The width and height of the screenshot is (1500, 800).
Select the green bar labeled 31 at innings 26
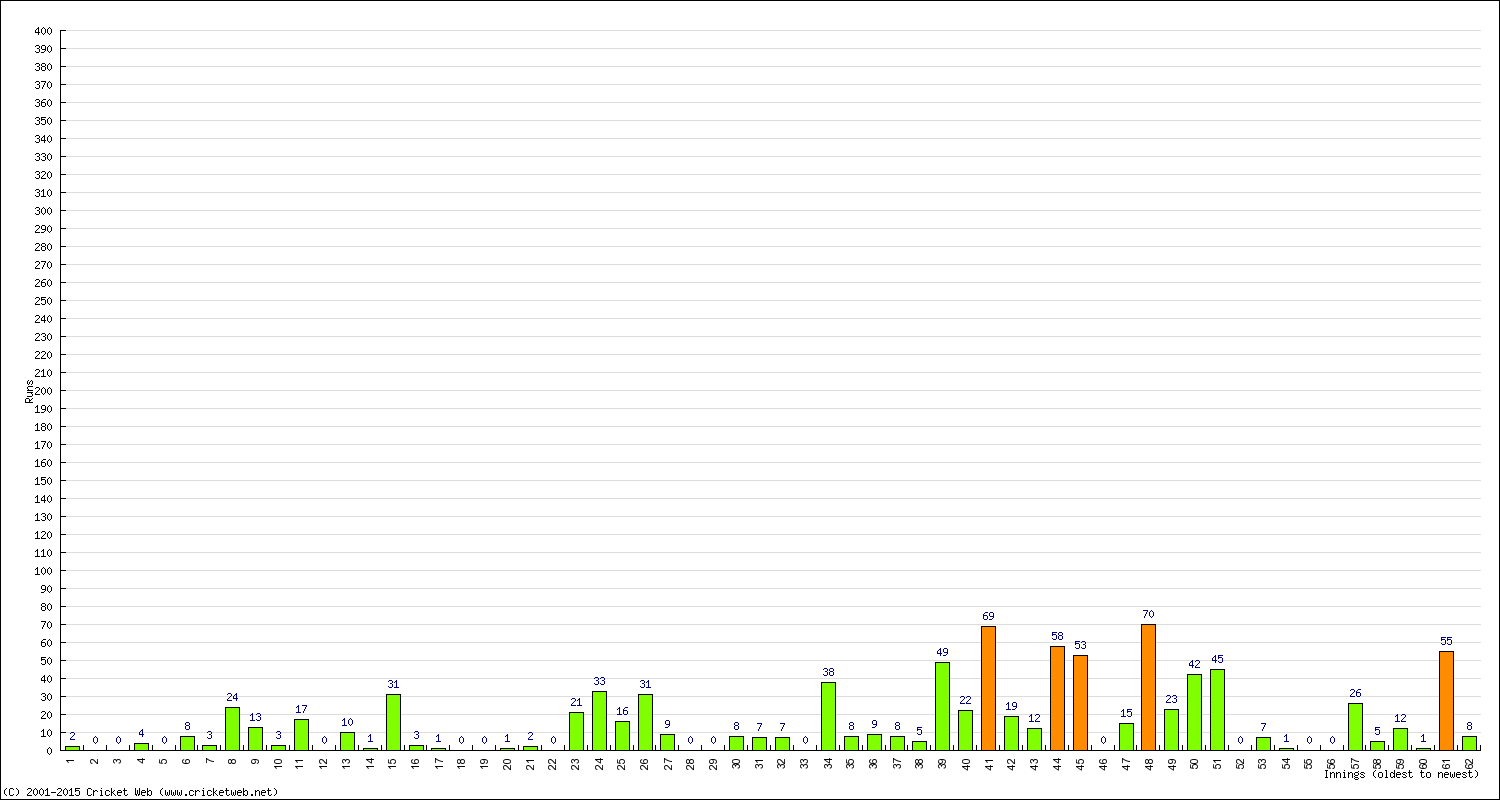(645, 722)
